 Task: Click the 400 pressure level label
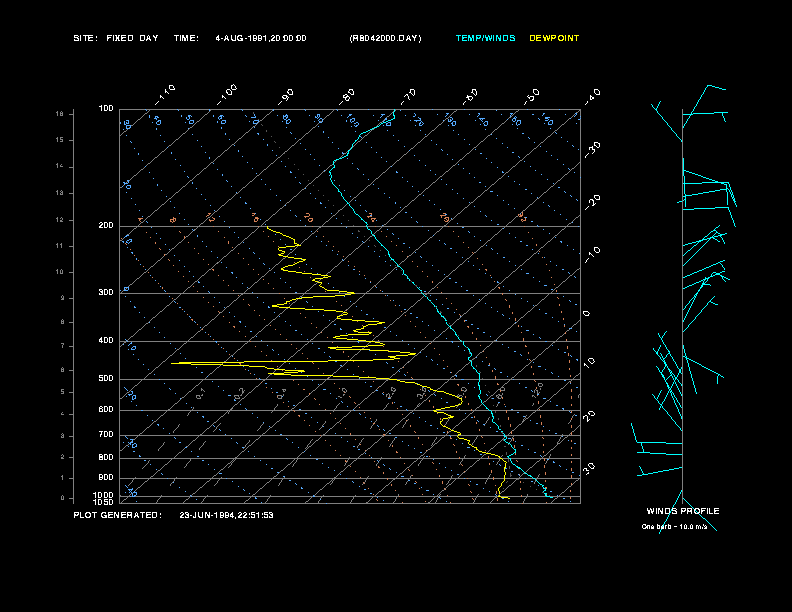106,340
